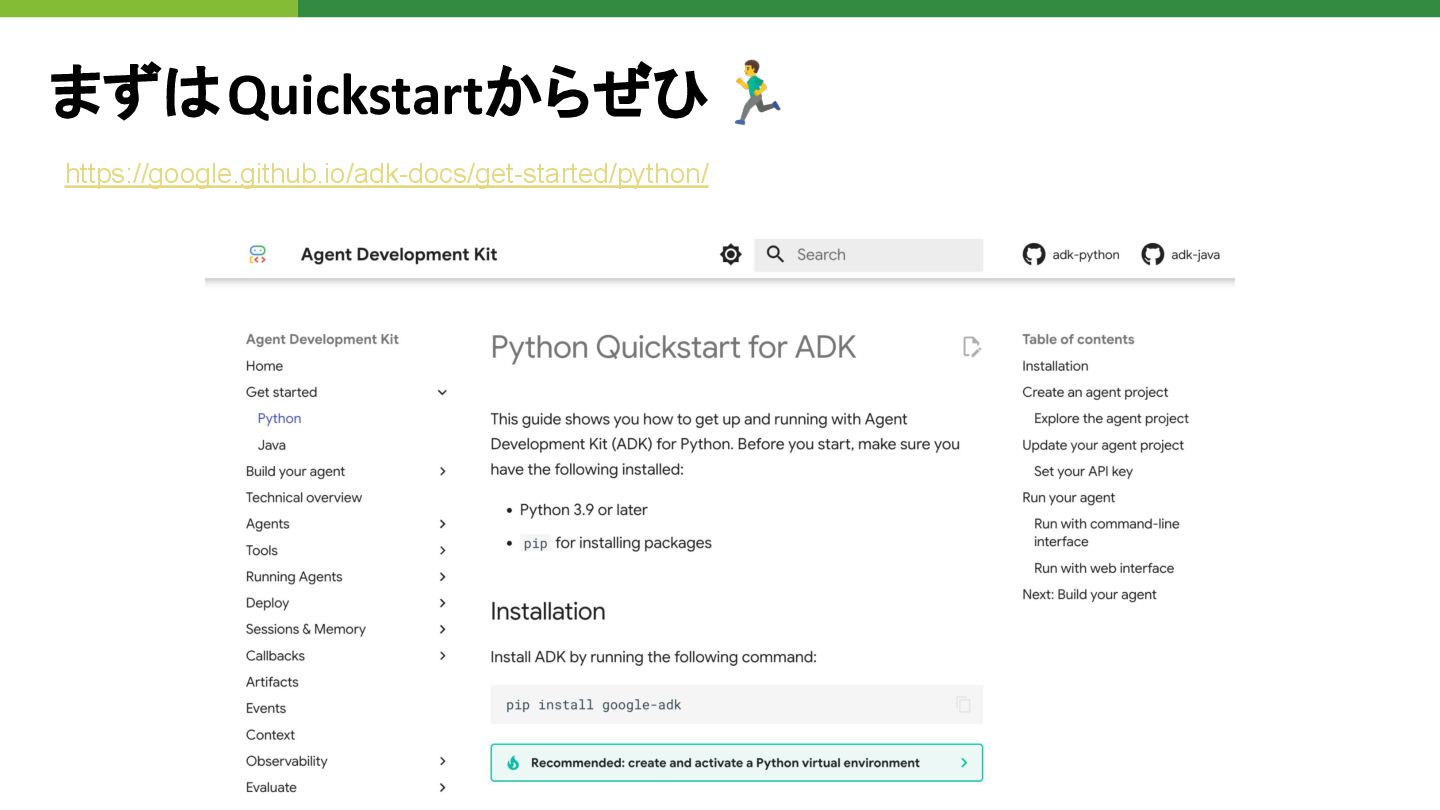Click the Build your agent sidebar label
1440x810 pixels.
[295, 471]
